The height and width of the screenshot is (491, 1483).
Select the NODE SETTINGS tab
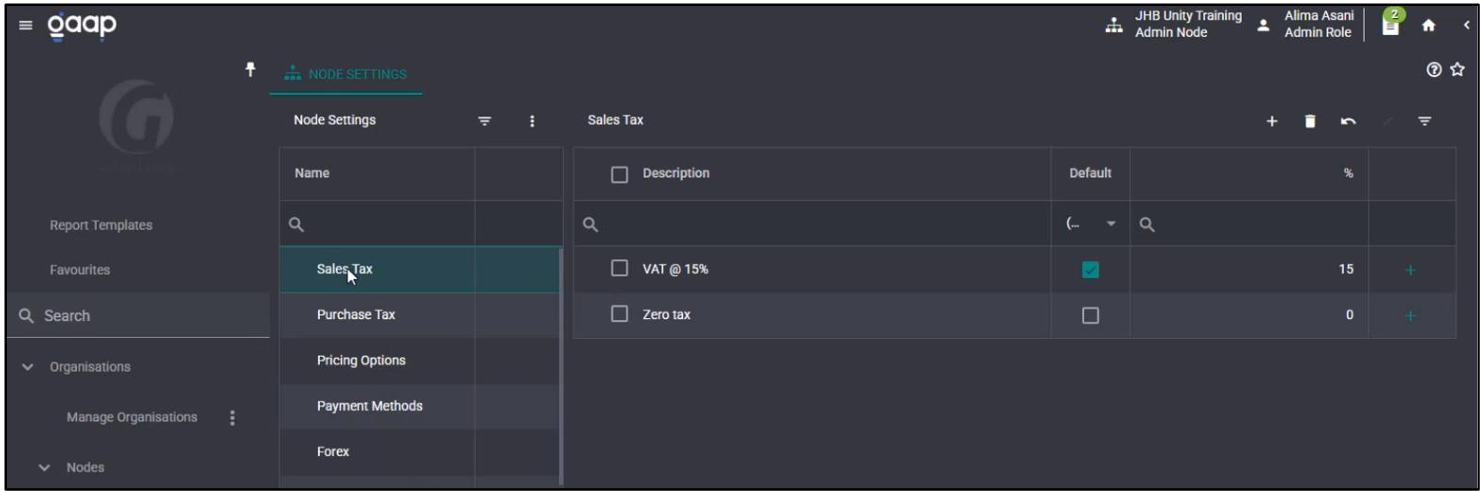coord(346,74)
